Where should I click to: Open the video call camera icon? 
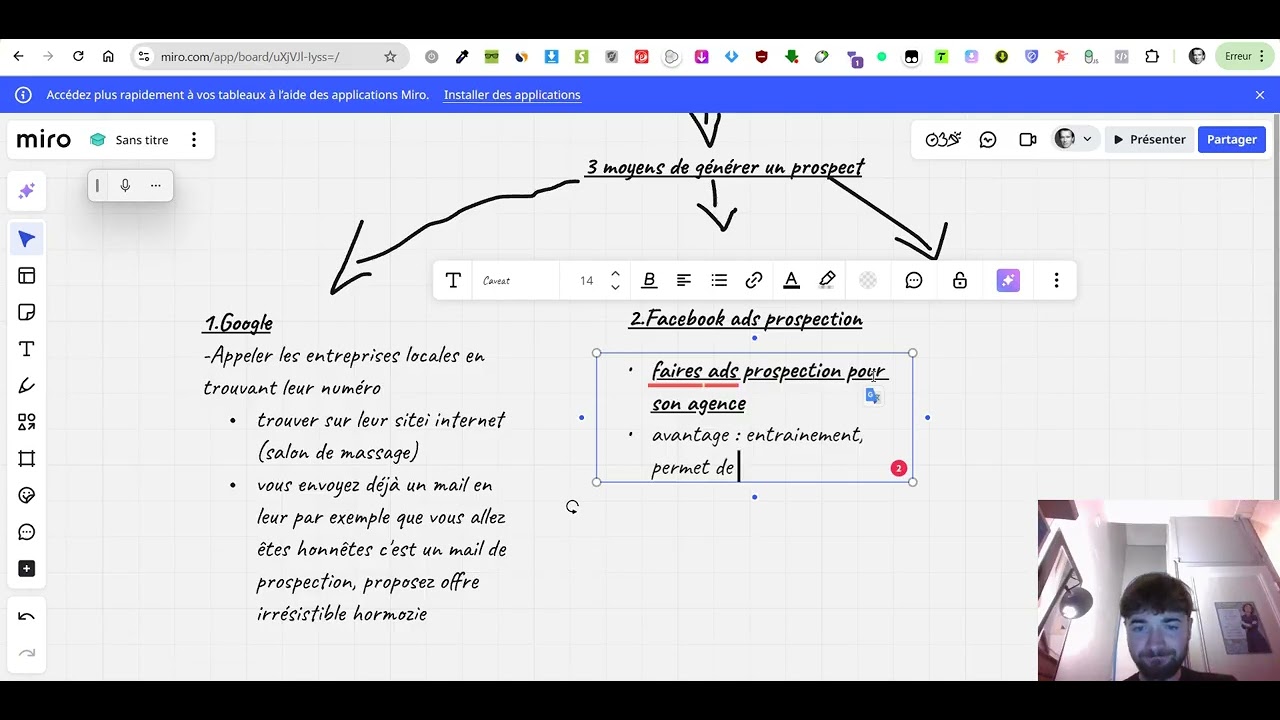[1028, 140]
